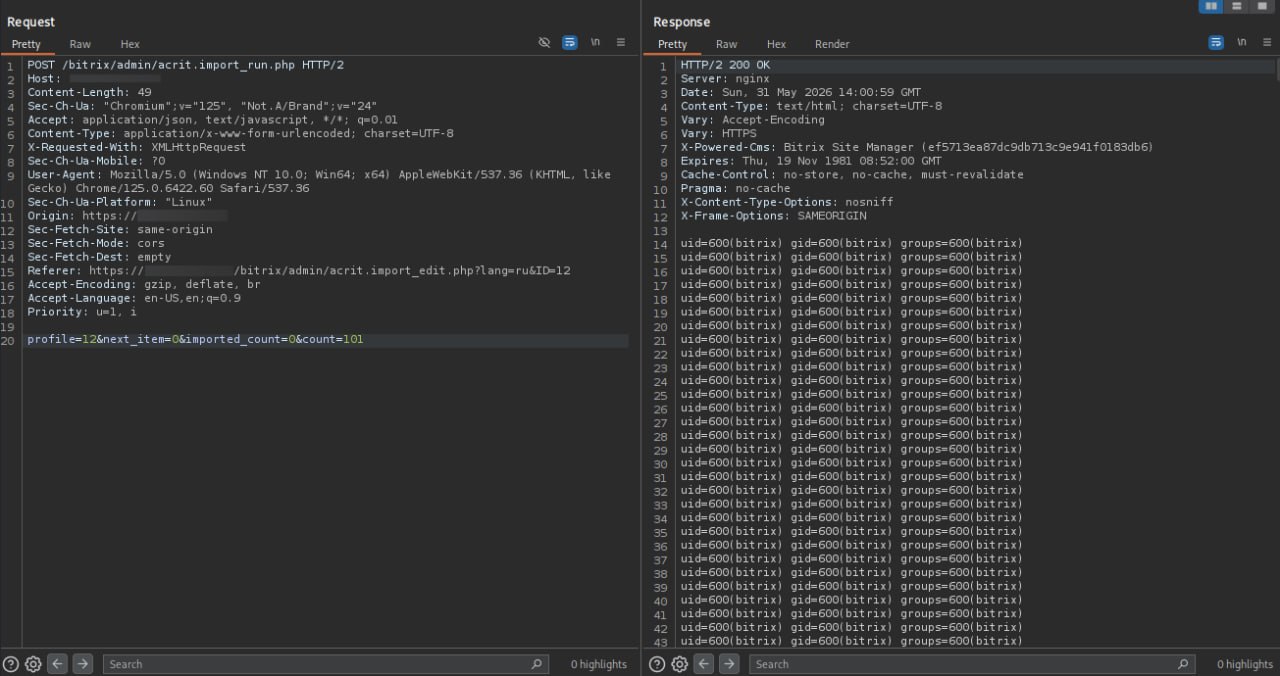The height and width of the screenshot is (676, 1280).
Task: Click the Pragma: no-cache header
Action: click(x=735, y=188)
